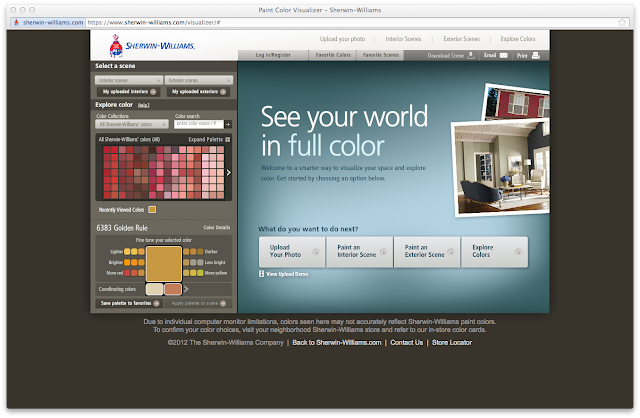
Task: Open Color Details link
Action: click(x=217, y=227)
